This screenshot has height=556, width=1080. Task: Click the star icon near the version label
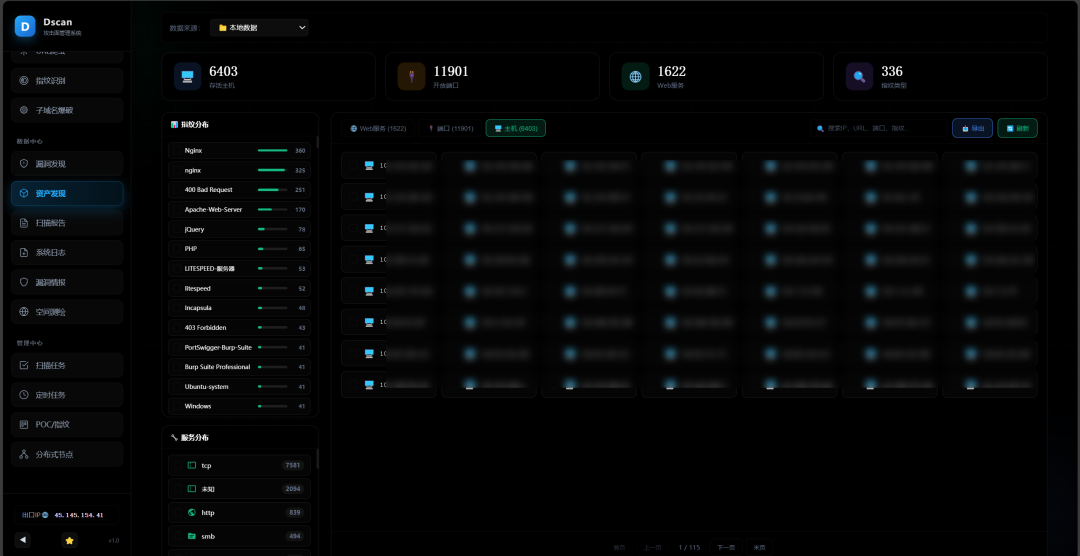coord(69,540)
